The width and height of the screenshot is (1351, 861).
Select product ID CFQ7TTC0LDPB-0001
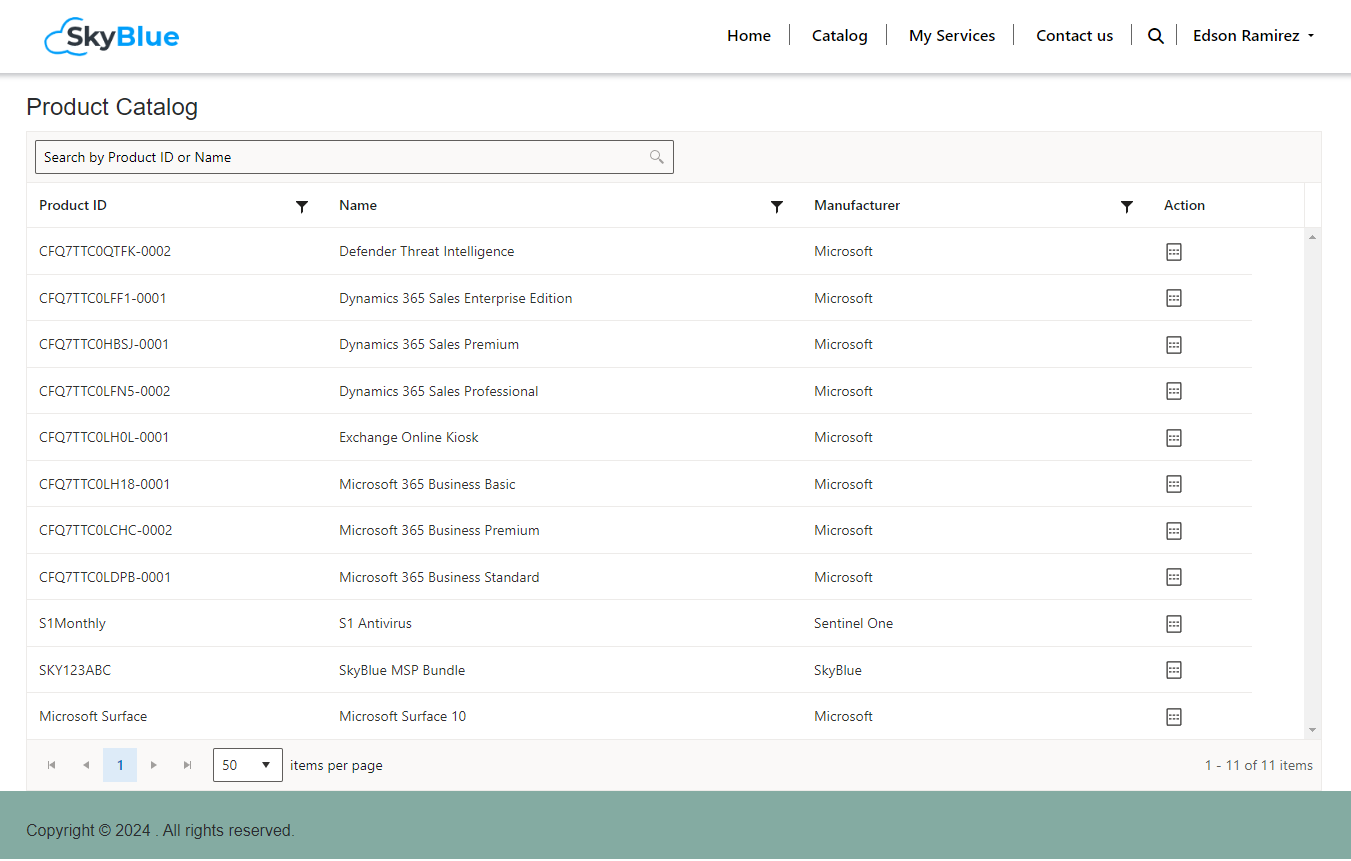tap(105, 577)
